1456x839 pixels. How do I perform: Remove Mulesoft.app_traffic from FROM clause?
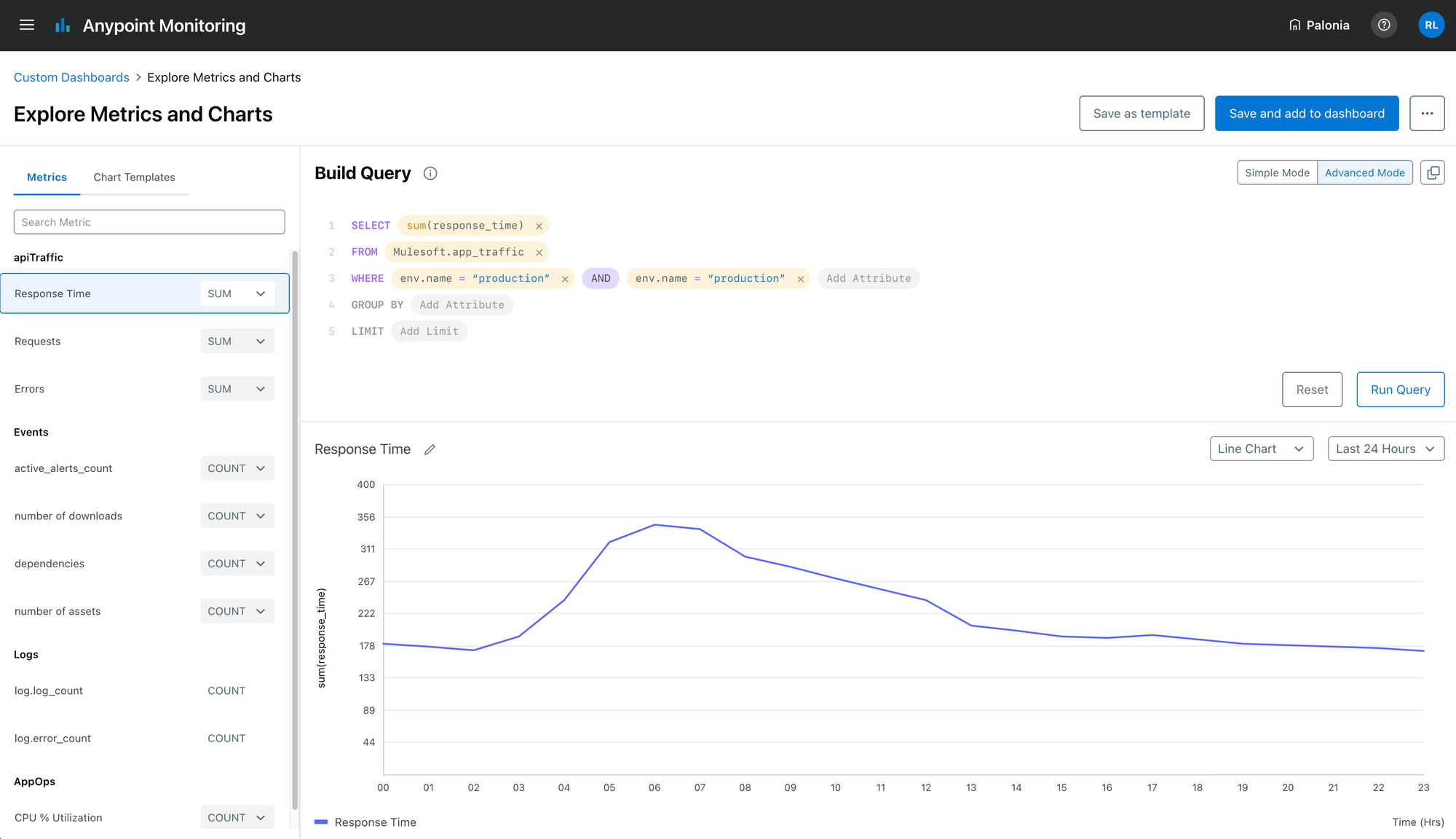(x=539, y=253)
